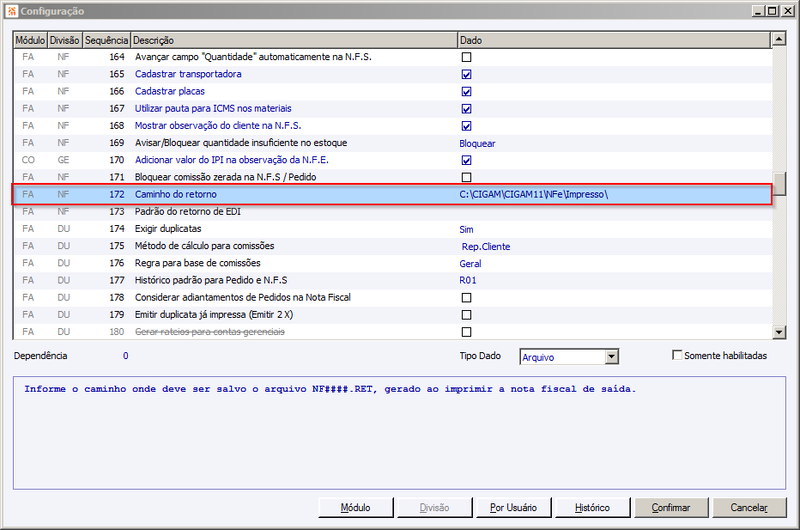Click the Geral value
This screenshot has height=530, width=800.
click(470, 264)
